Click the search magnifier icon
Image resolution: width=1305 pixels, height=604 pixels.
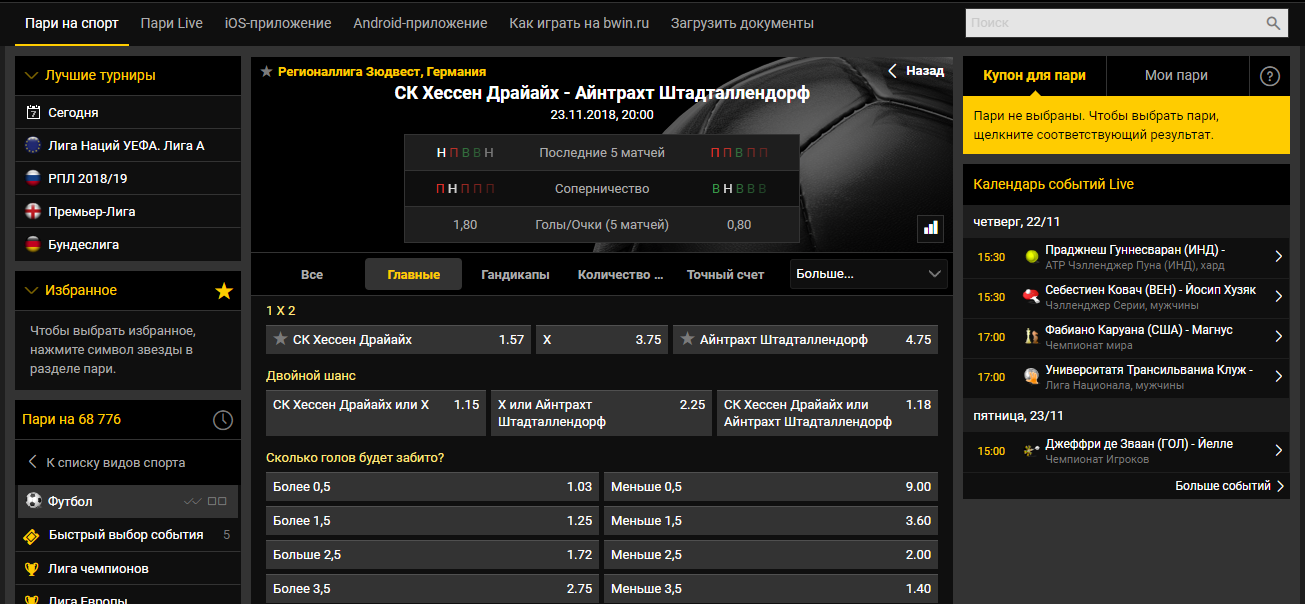click(x=1273, y=23)
